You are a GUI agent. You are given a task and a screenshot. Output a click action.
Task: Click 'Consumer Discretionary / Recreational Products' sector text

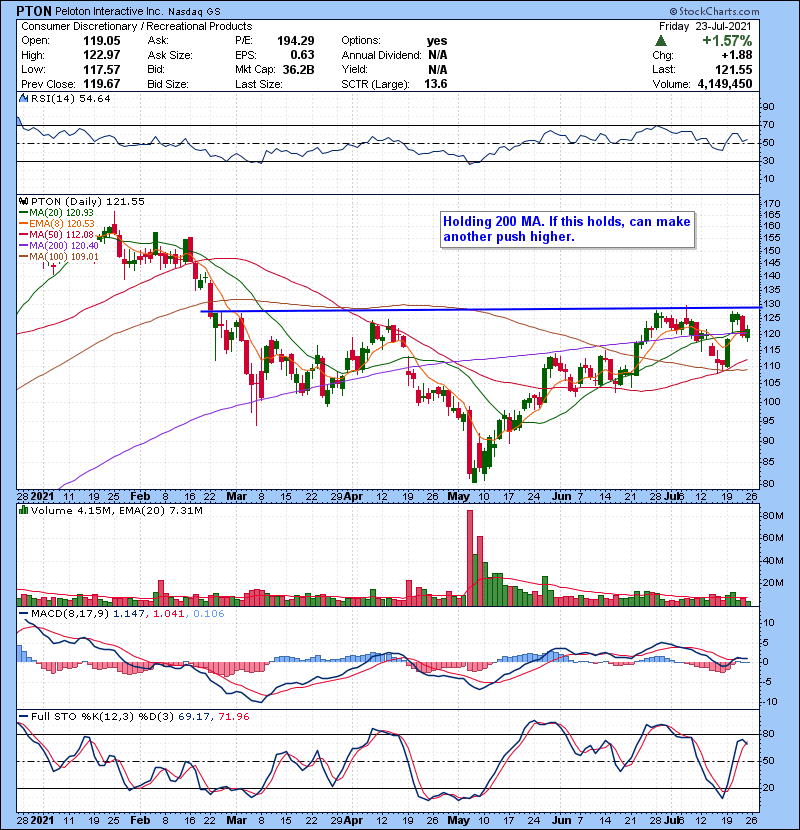[137, 26]
